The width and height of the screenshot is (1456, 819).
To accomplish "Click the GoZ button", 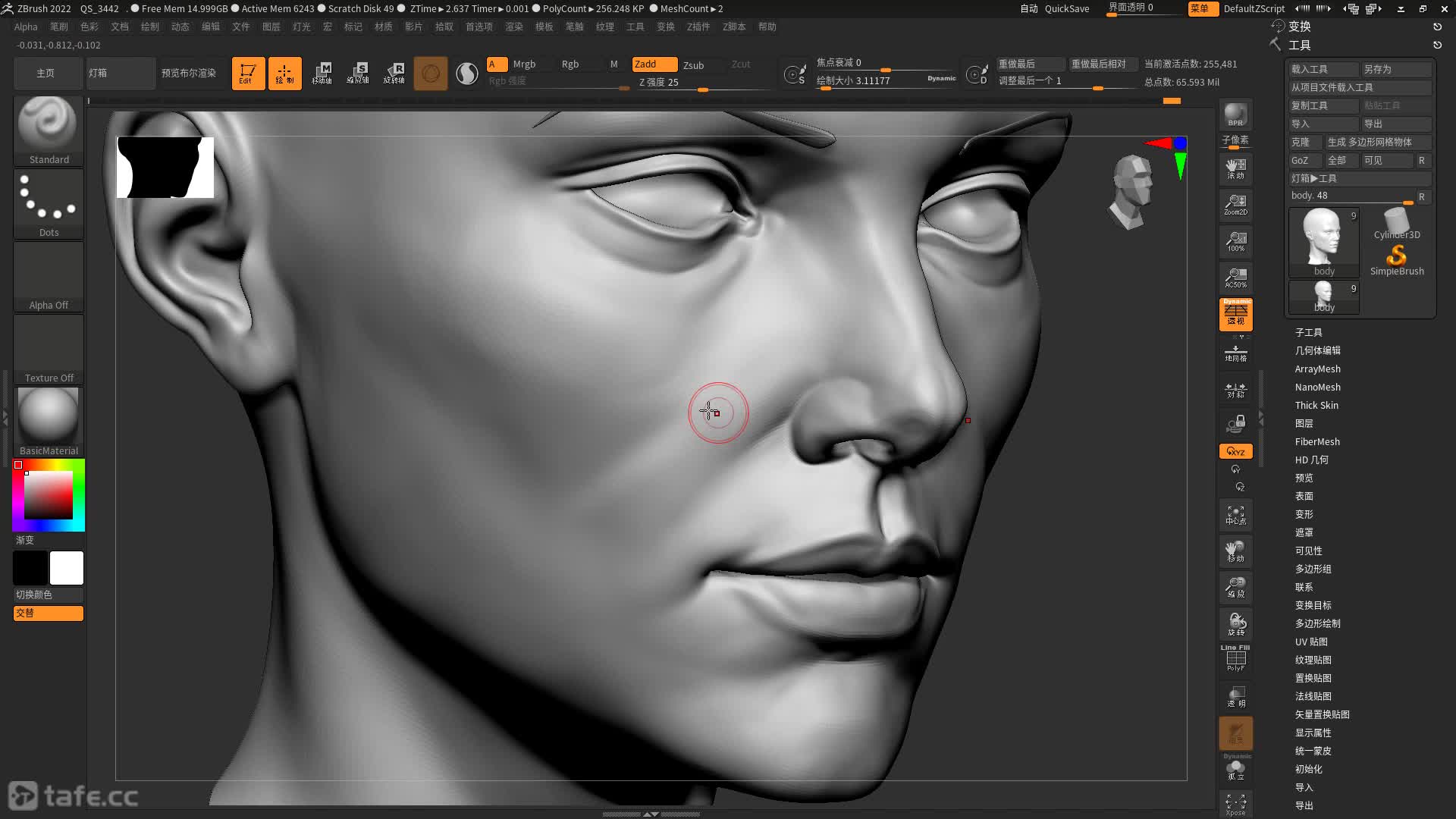I will (1305, 160).
